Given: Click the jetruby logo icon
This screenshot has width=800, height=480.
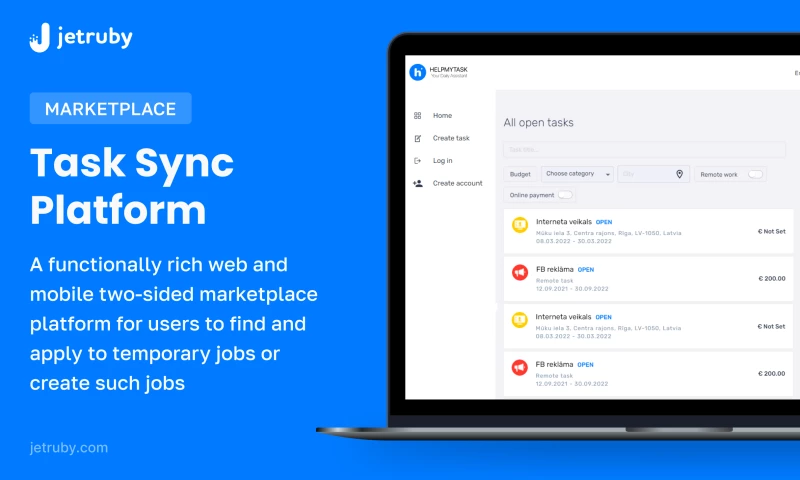Looking at the screenshot, I should coord(40,37).
